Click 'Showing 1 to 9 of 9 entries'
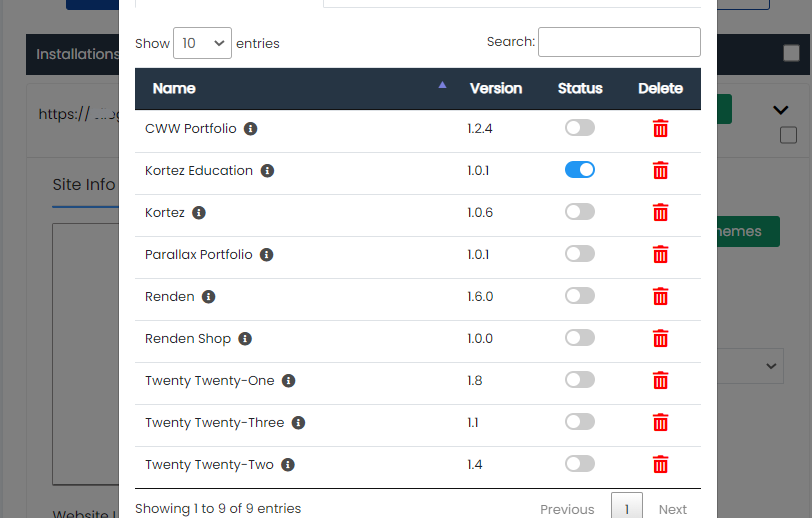Screen dimensions: 812x518 tap(218, 509)
